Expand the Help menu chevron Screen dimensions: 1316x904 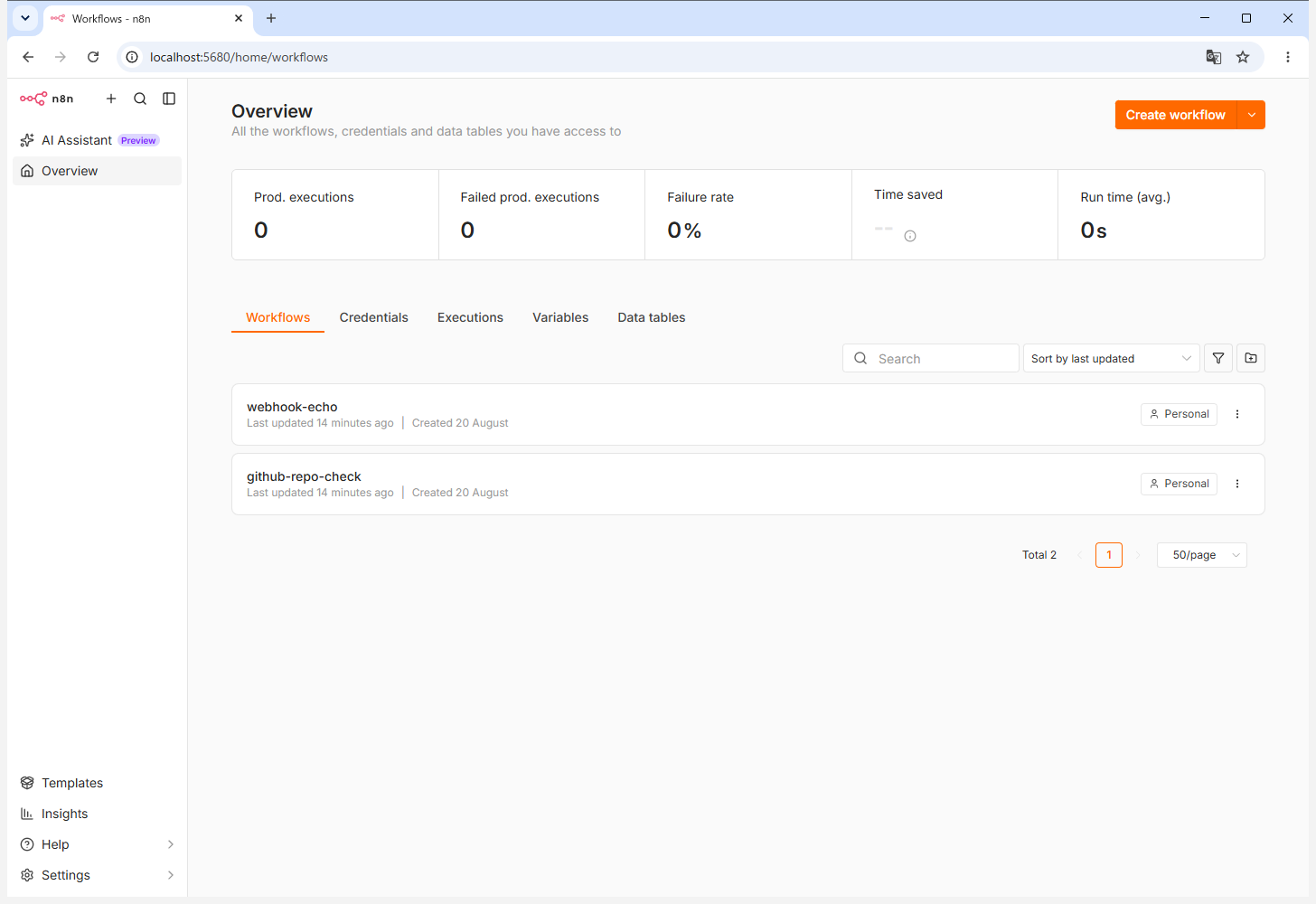pyautogui.click(x=171, y=844)
